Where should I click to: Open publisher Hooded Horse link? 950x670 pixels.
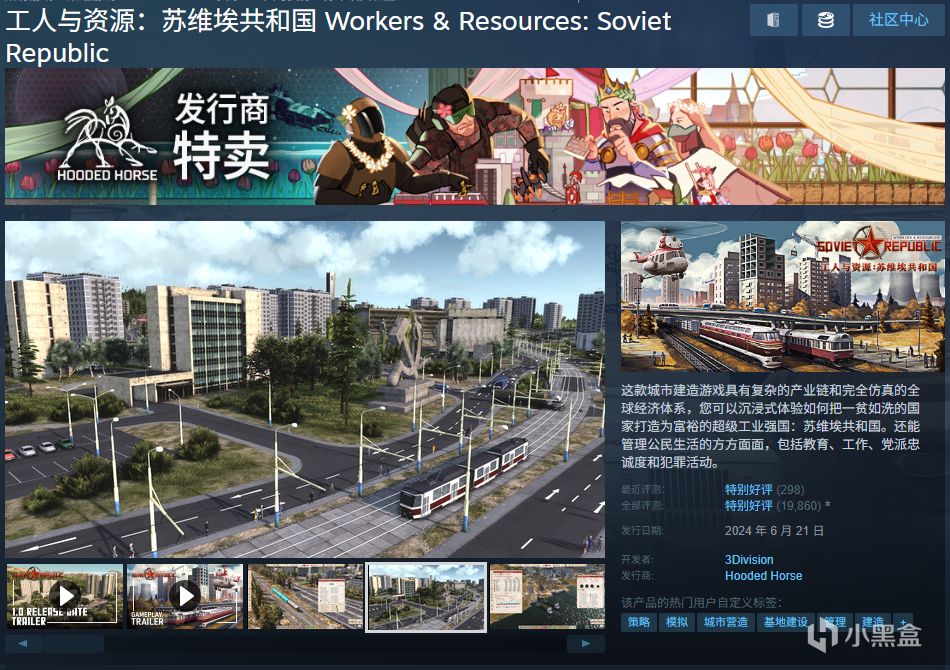pyautogui.click(x=763, y=575)
